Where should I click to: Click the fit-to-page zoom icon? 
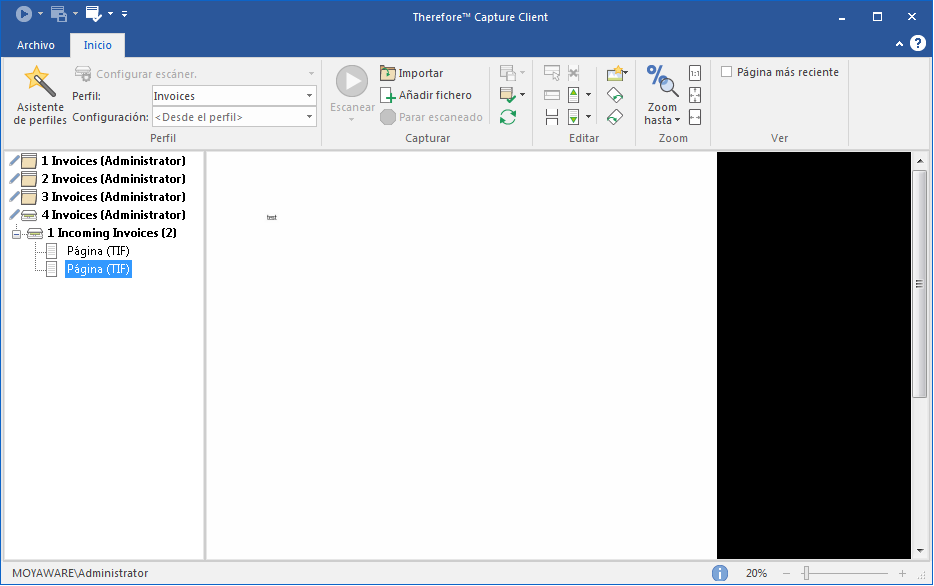695,95
